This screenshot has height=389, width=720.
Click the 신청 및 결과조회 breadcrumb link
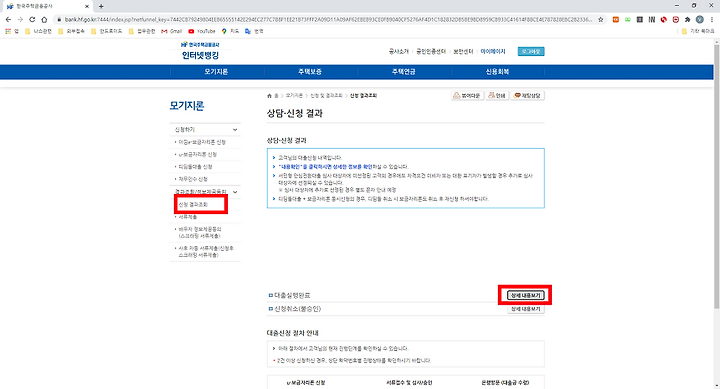326,96
